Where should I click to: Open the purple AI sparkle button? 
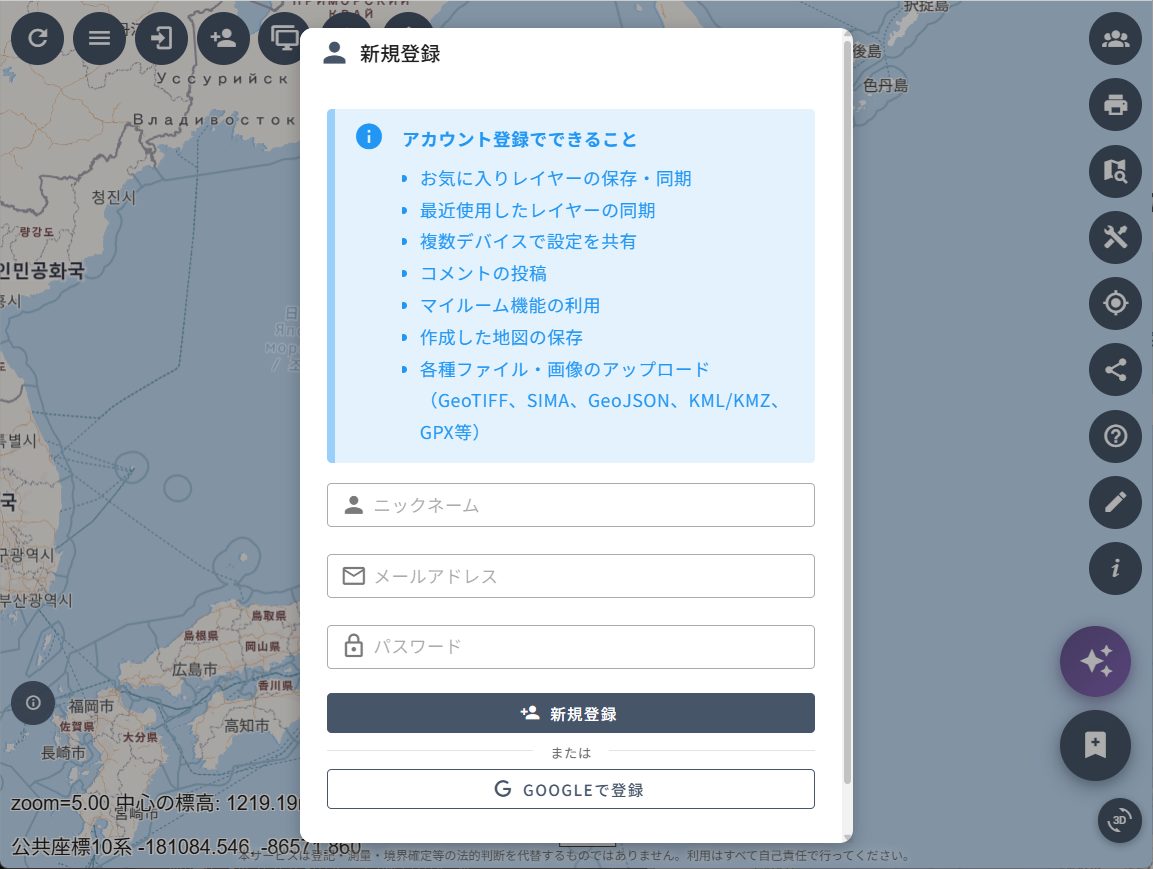[x=1095, y=661]
